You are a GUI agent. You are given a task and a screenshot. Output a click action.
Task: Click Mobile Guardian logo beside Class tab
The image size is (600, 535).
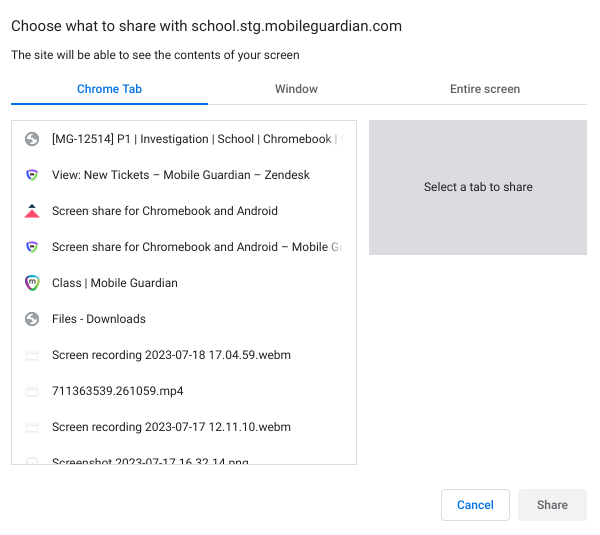click(x=32, y=283)
